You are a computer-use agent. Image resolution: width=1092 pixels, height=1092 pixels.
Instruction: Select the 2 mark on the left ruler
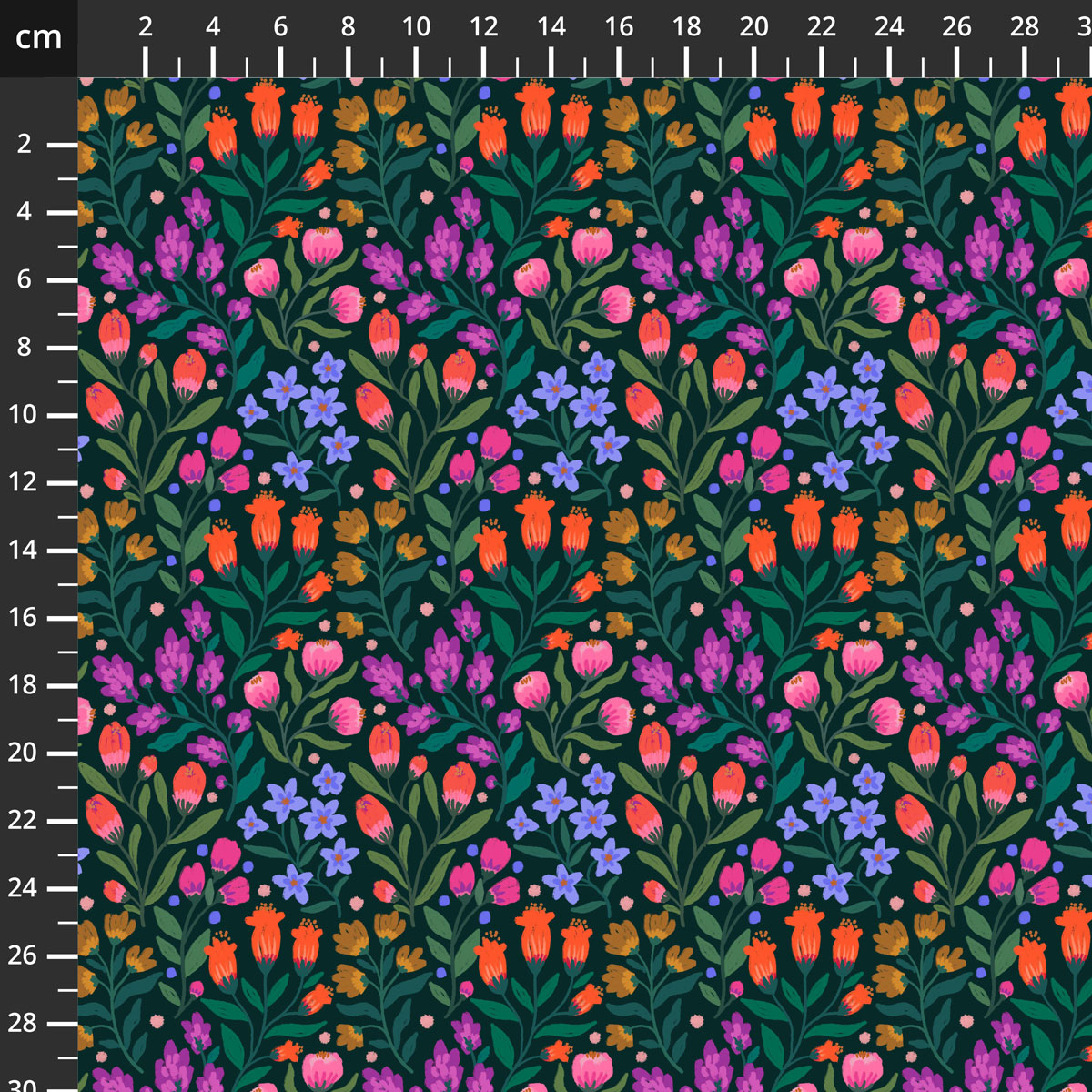(x=25, y=144)
